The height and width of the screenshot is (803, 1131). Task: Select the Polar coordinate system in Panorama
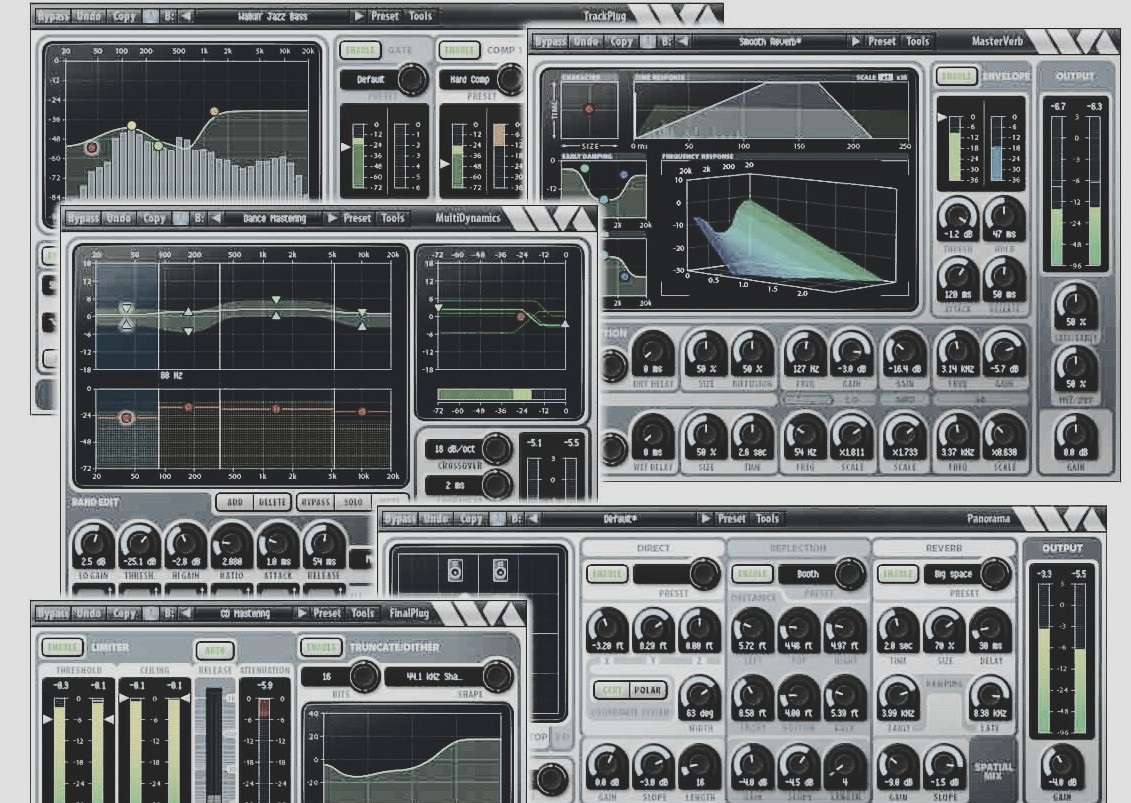pos(647,690)
